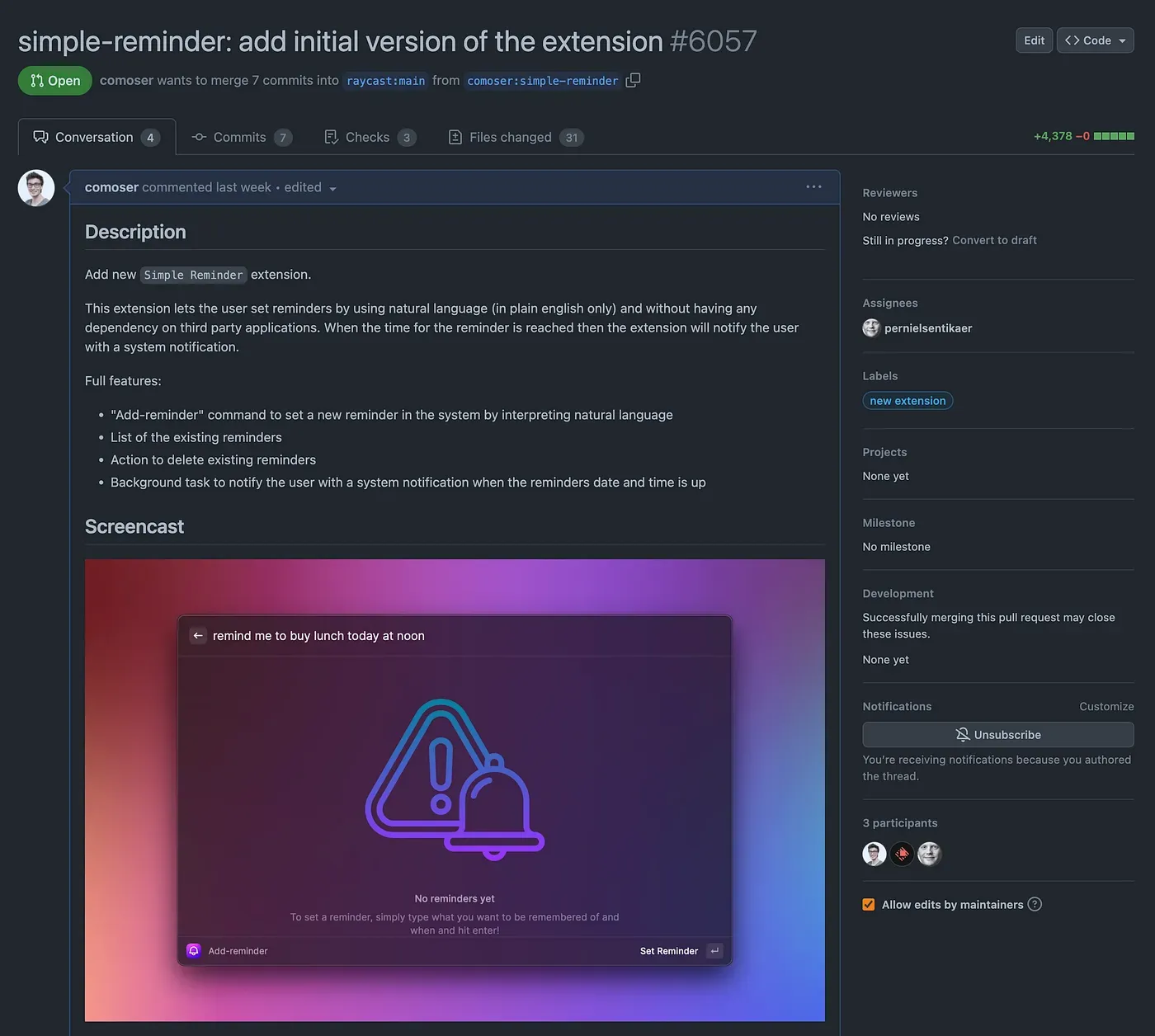Viewport: 1155px width, 1036px height.
Task: Click the screencast search input text
Action: point(318,636)
